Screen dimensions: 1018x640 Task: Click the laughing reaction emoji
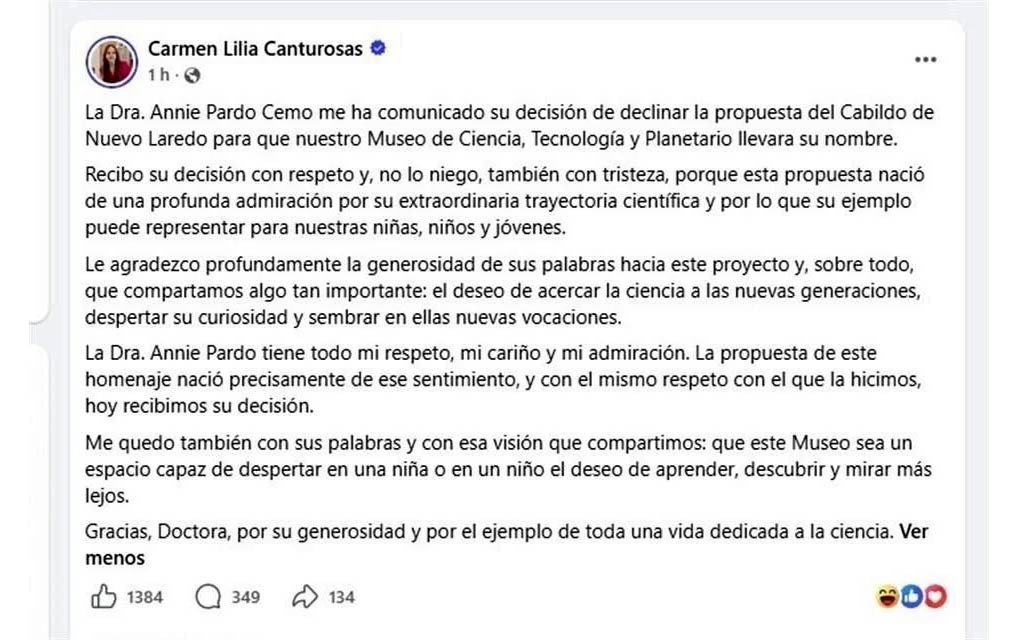pyautogui.click(x=887, y=596)
